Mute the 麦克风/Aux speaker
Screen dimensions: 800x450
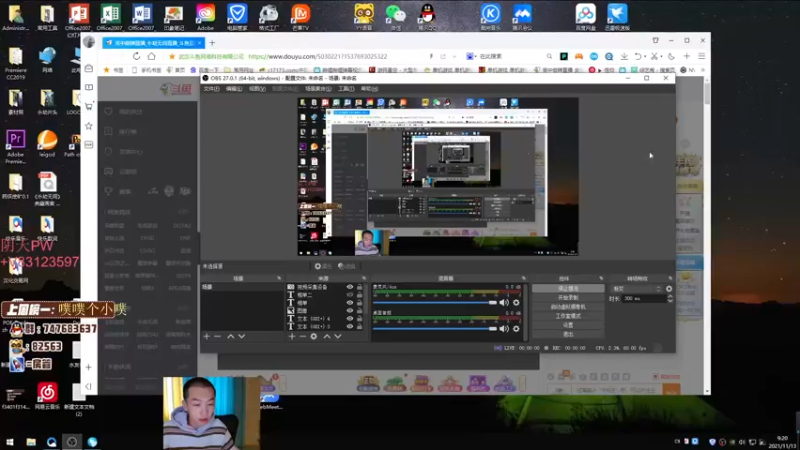tap(504, 303)
